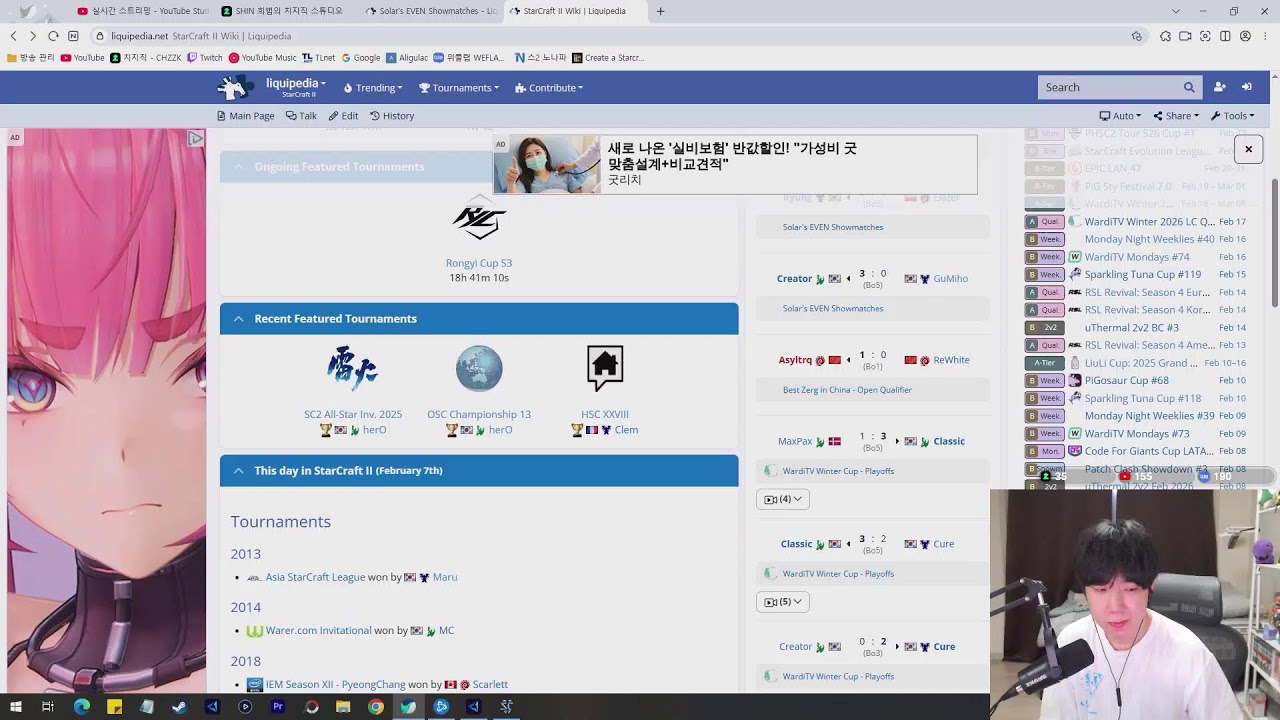Launch Microsoft Edge from taskbar
The image size is (1280, 720).
tap(82, 707)
